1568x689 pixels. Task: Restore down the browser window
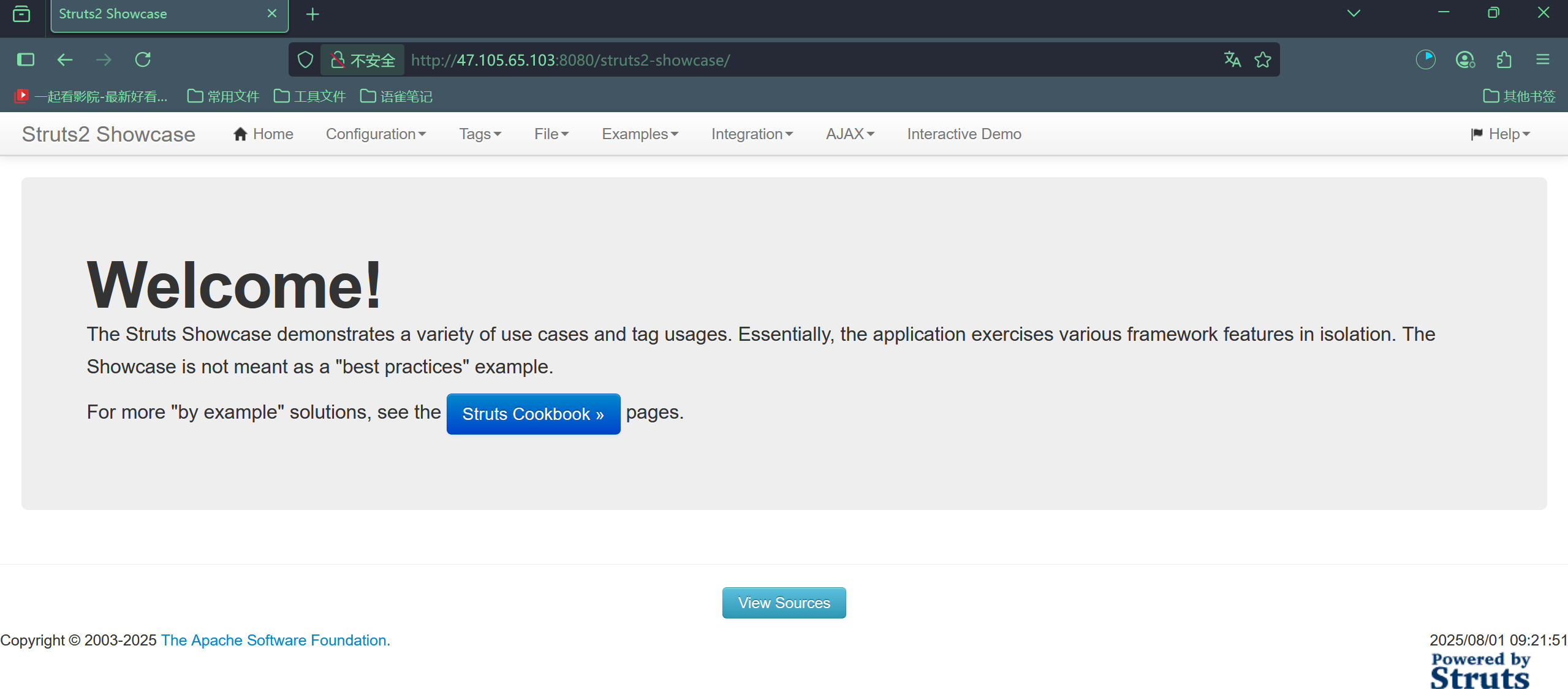coord(1493,13)
